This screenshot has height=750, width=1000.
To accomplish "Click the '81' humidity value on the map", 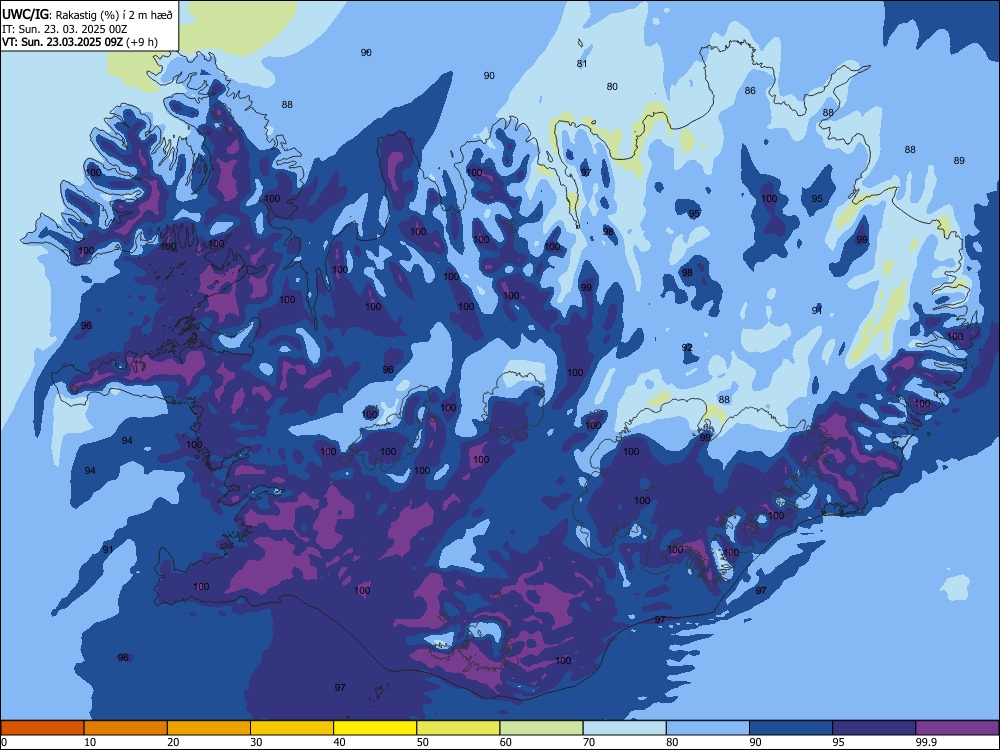I will pos(582,64).
